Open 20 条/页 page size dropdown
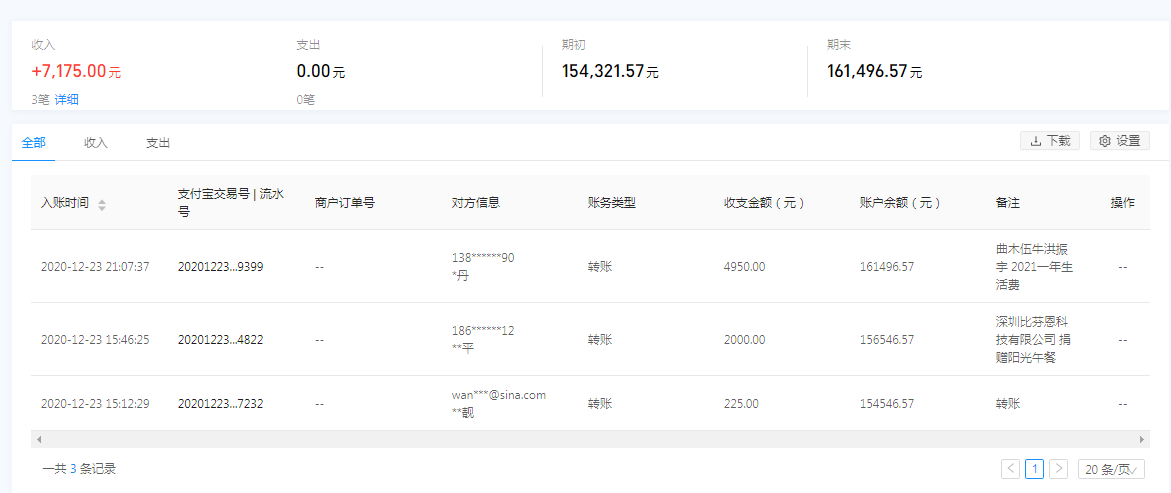 [1111, 469]
